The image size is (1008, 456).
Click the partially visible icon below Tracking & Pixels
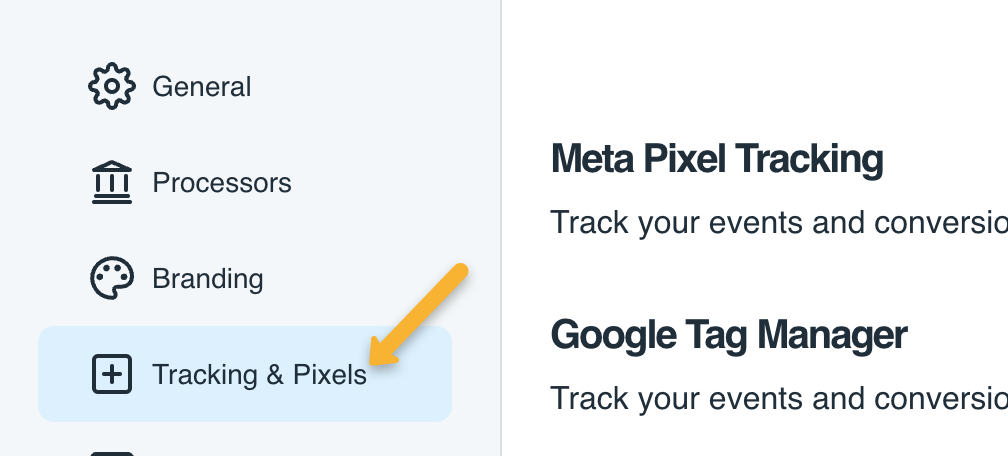pyautogui.click(x=111, y=452)
